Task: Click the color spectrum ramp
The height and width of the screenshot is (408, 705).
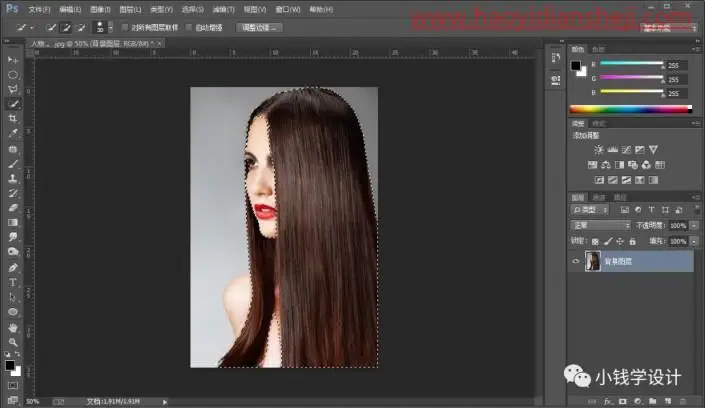Action: (631, 109)
